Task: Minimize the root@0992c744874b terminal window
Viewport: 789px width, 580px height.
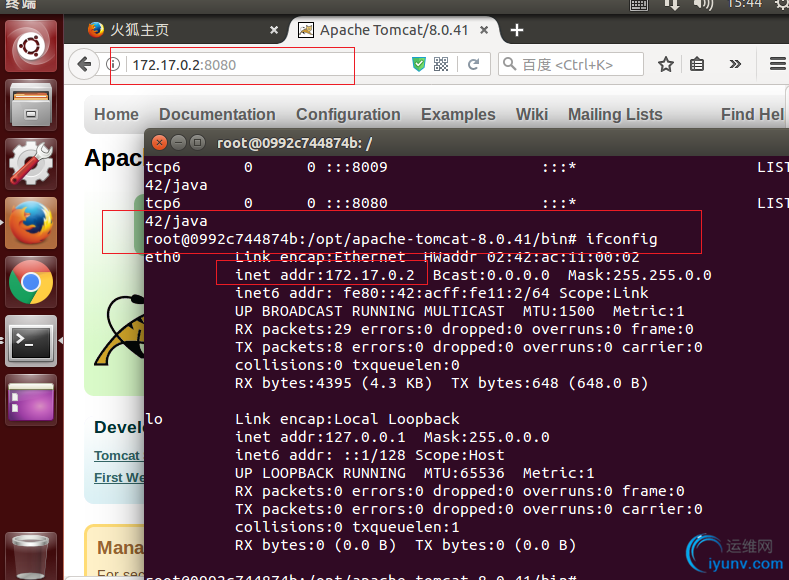Action: (178, 143)
